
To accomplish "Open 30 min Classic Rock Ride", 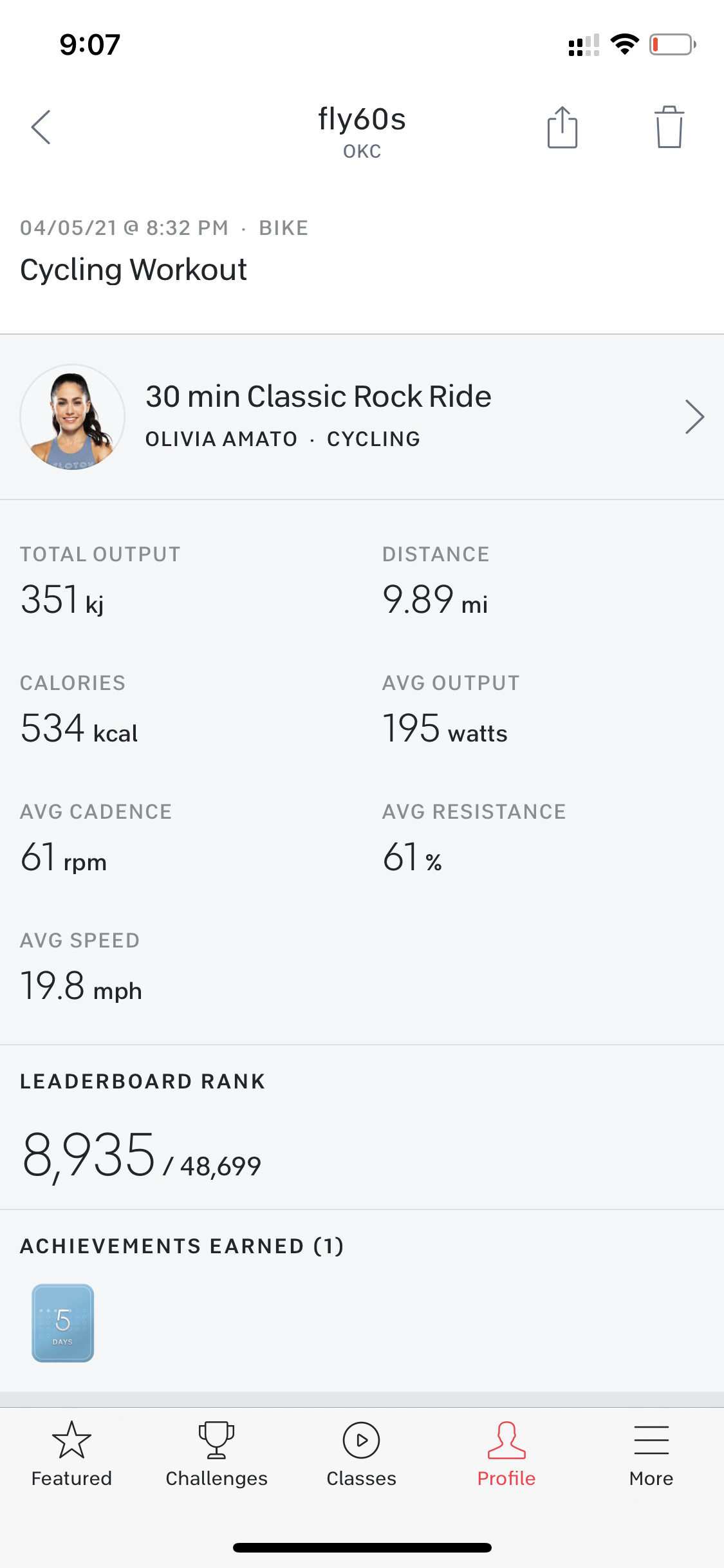I will click(318, 397).
